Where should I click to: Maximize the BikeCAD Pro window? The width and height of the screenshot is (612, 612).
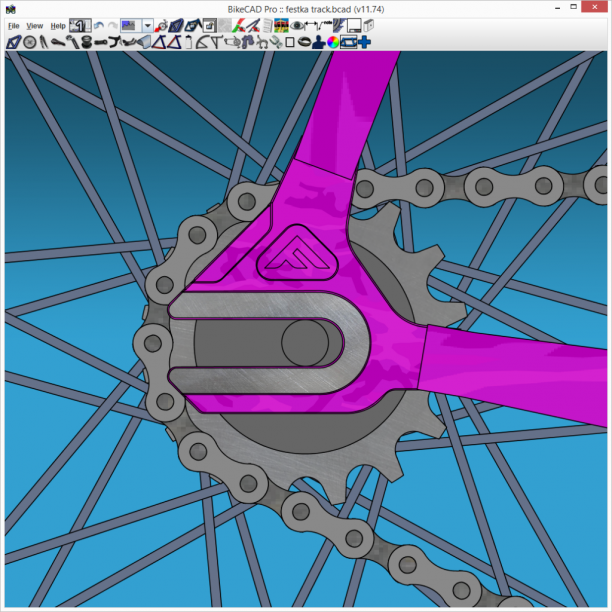pyautogui.click(x=573, y=7)
